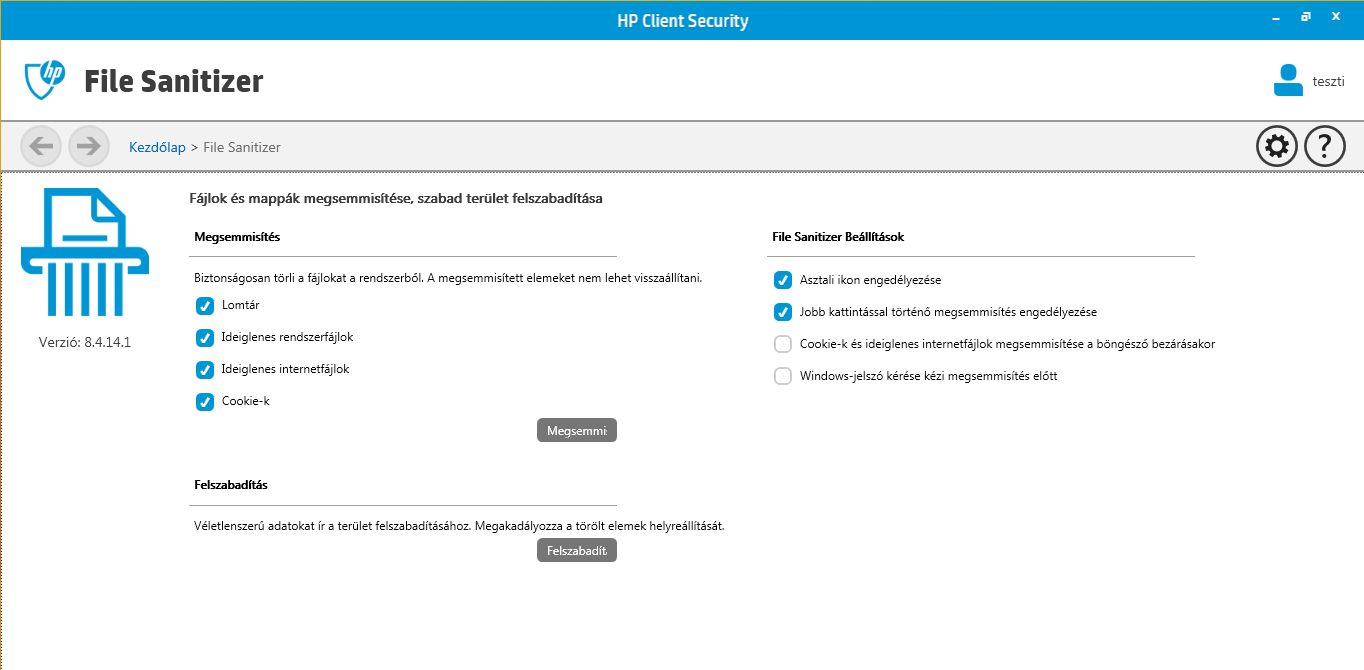Minimize the HP Client Security window
The width and height of the screenshot is (1364, 670).
point(1277,18)
